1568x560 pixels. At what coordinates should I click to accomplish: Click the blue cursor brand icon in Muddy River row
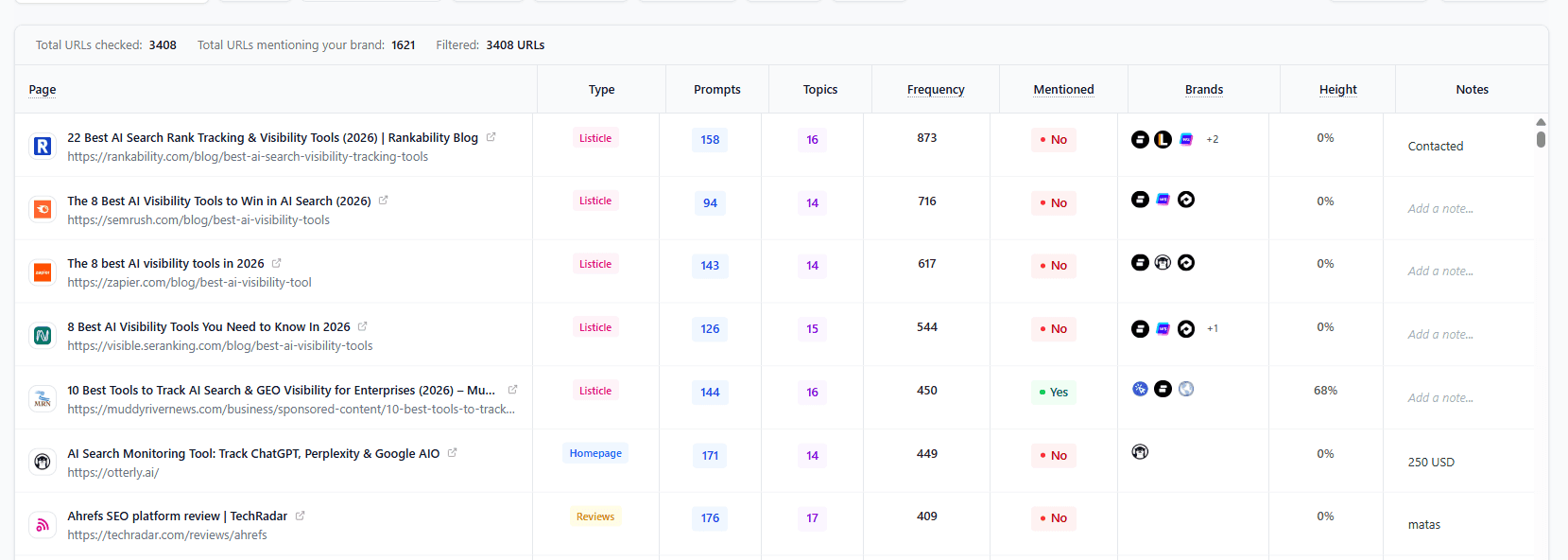coord(1141,389)
